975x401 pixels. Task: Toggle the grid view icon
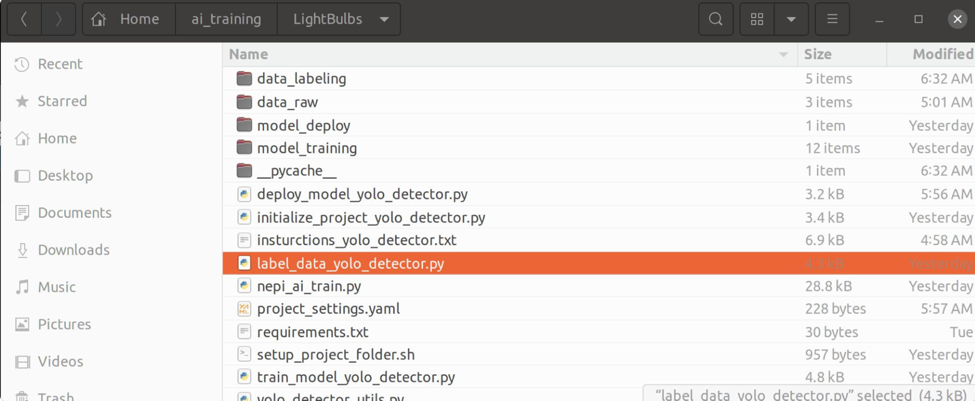click(757, 19)
